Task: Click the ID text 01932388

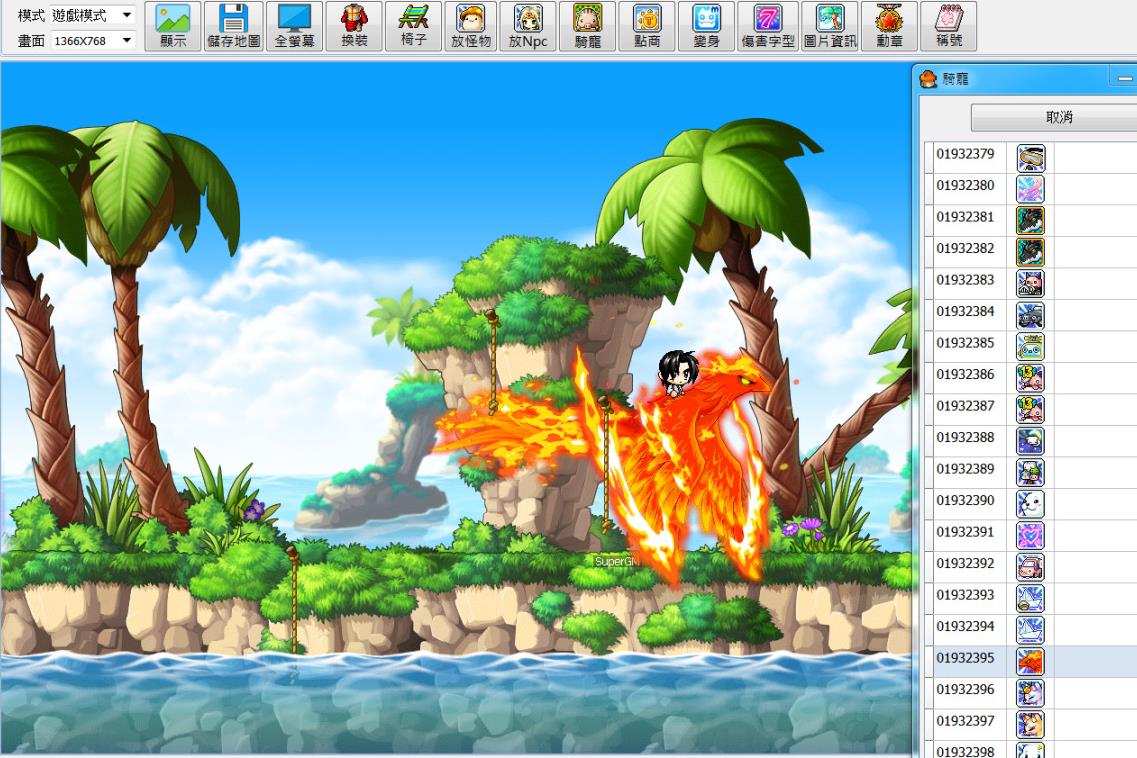Action: click(965, 437)
